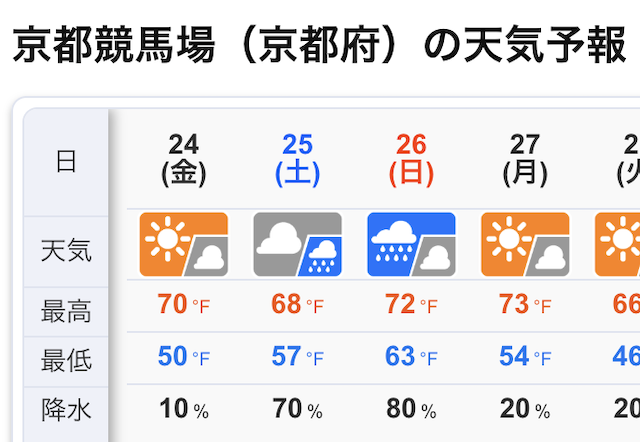Viewport: 640px width, 442px height.
Task: Click the 63°F low temperature for the 26th
Action: click(x=411, y=357)
